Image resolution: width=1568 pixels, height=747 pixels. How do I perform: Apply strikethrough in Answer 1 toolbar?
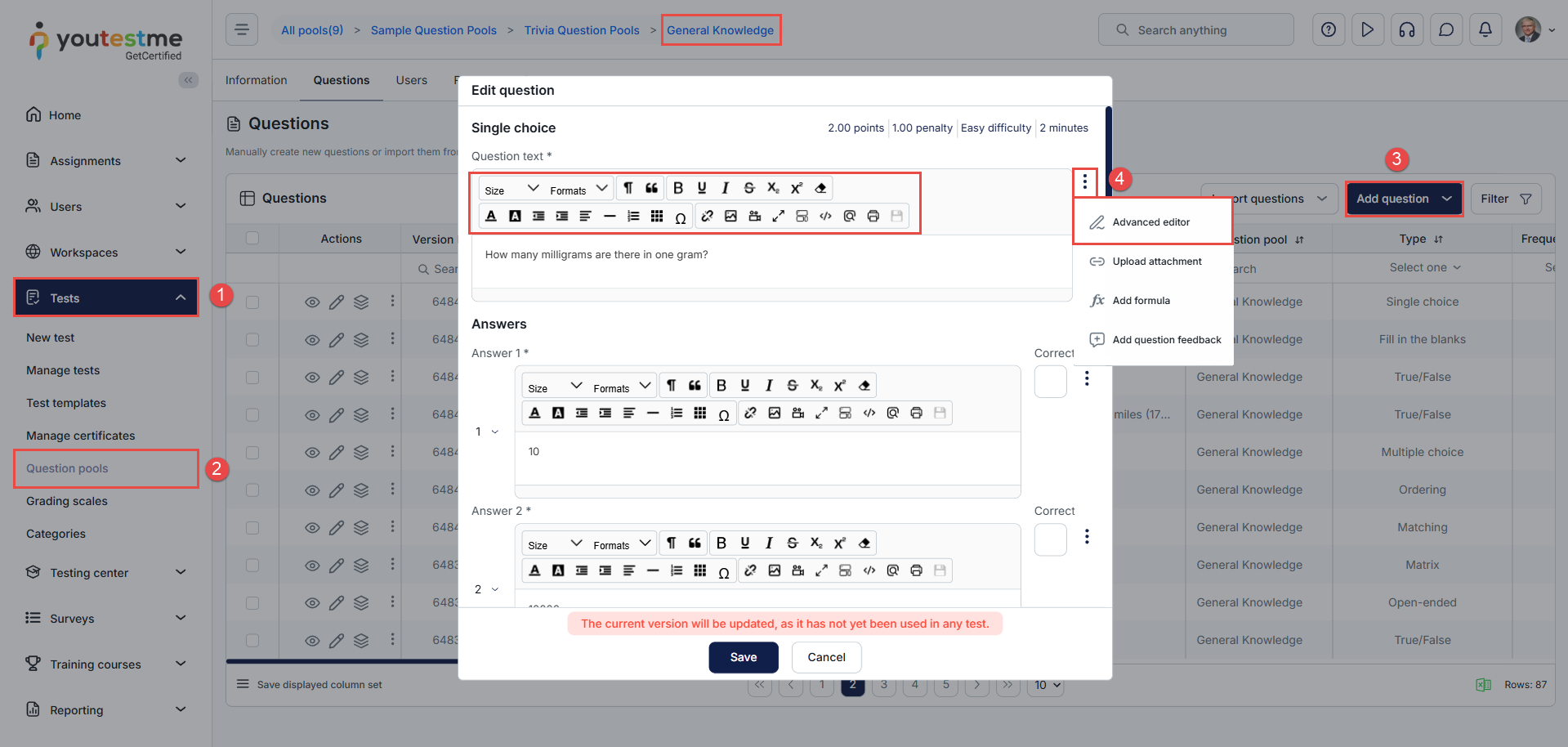(792, 386)
